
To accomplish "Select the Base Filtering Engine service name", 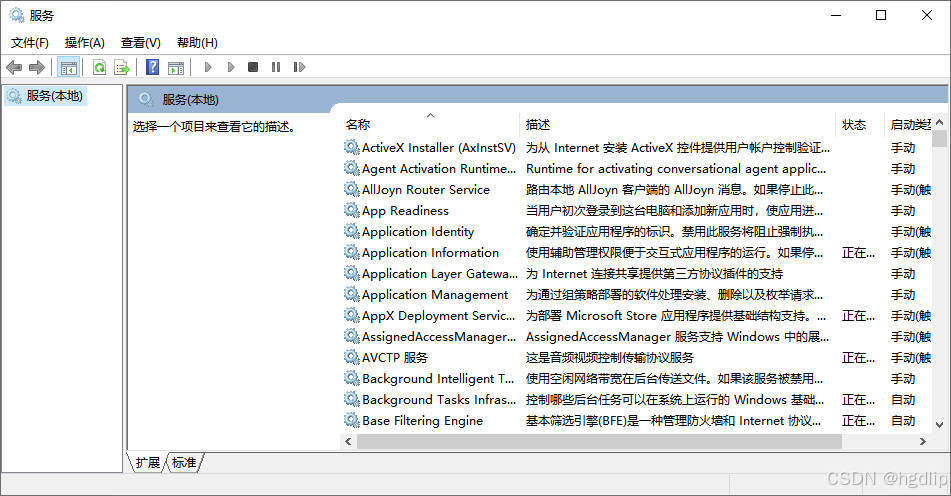I will click(423, 420).
